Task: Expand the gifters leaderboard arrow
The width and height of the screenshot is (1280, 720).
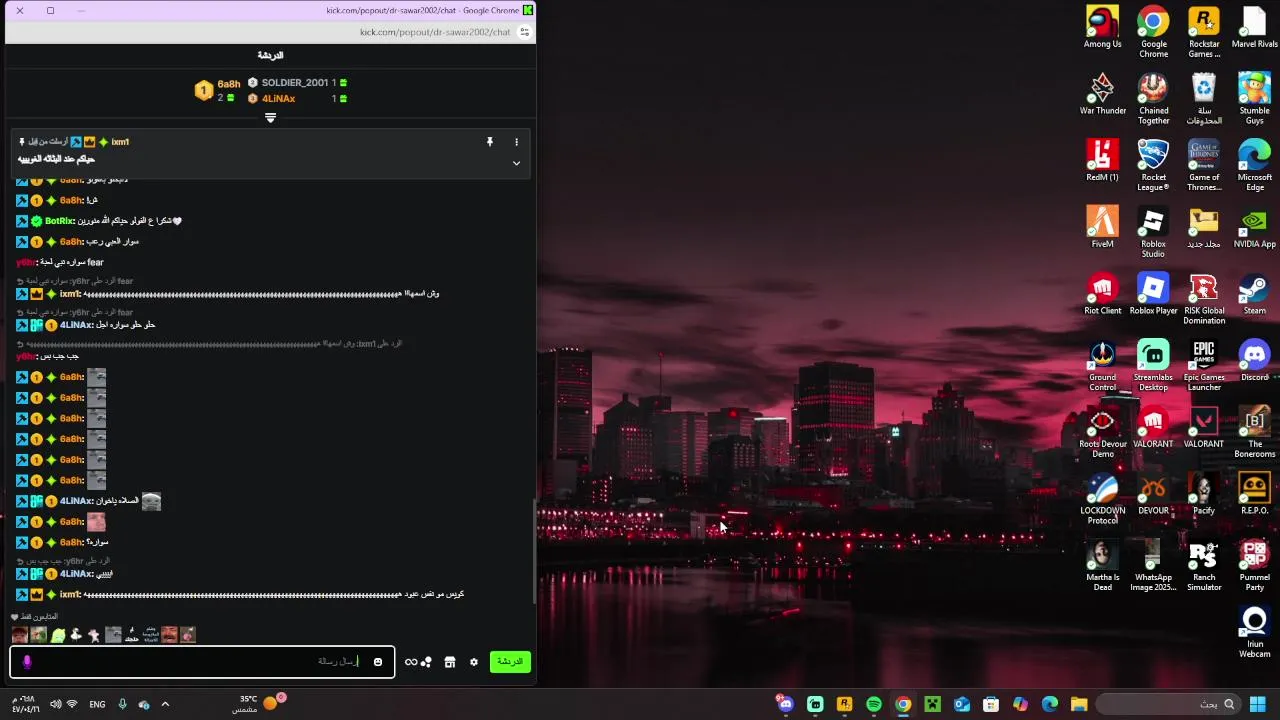Action: click(x=270, y=118)
